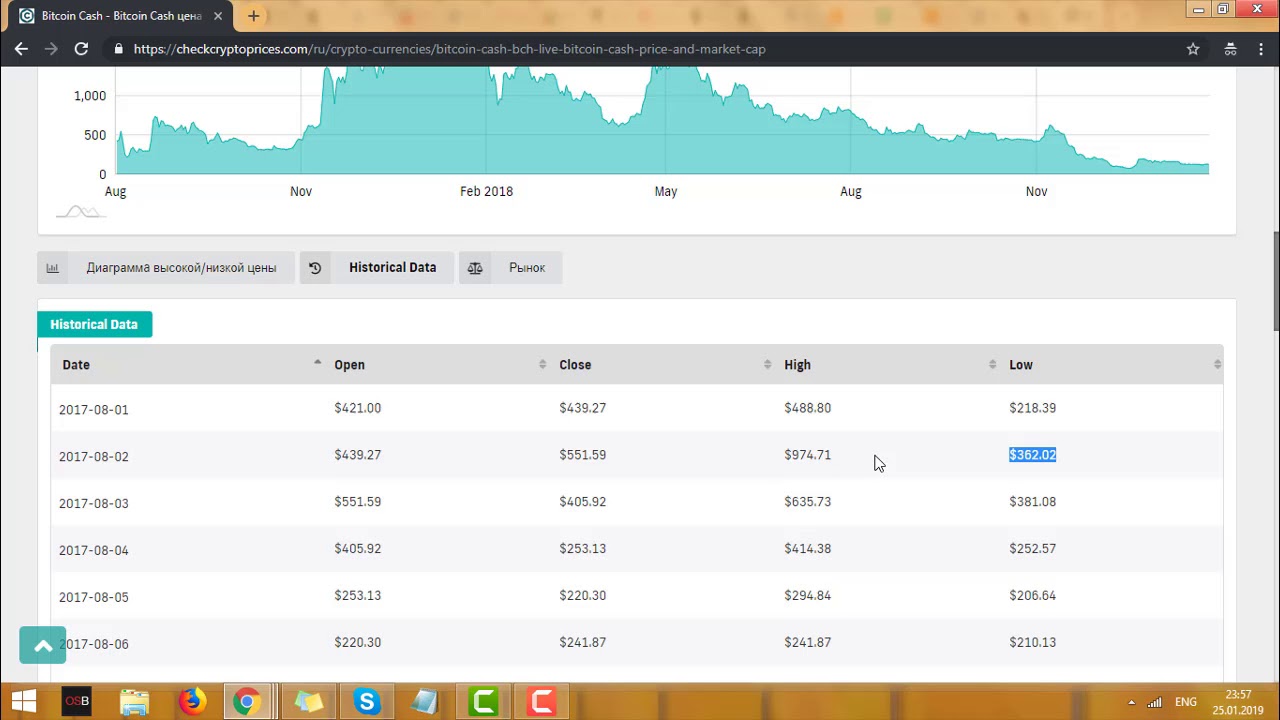The width and height of the screenshot is (1280, 720).
Task: Bookmark this page with the star icon
Action: 1193,48
